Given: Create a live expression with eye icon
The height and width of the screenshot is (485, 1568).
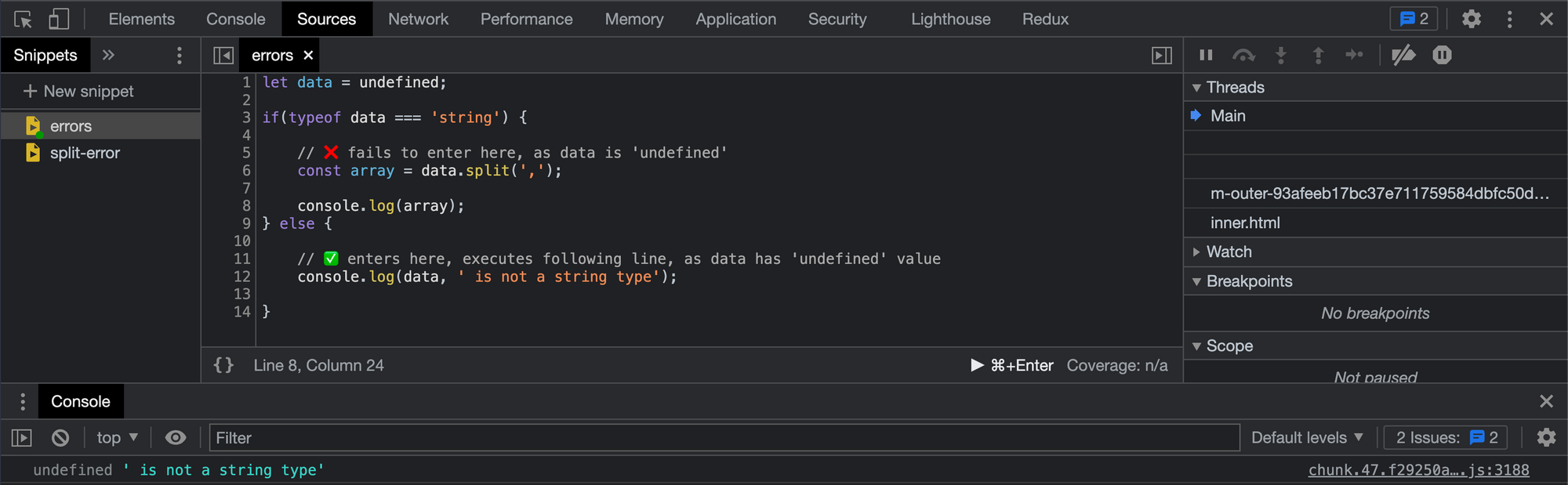Looking at the screenshot, I should (x=176, y=438).
